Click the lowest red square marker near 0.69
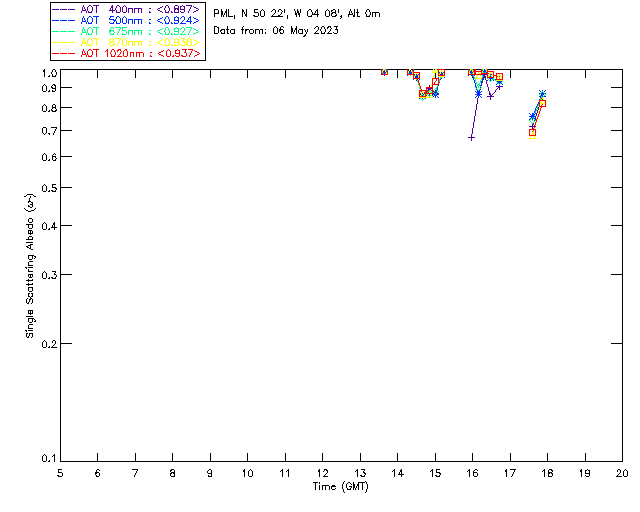This screenshot has height=512, width=640. 532,133
